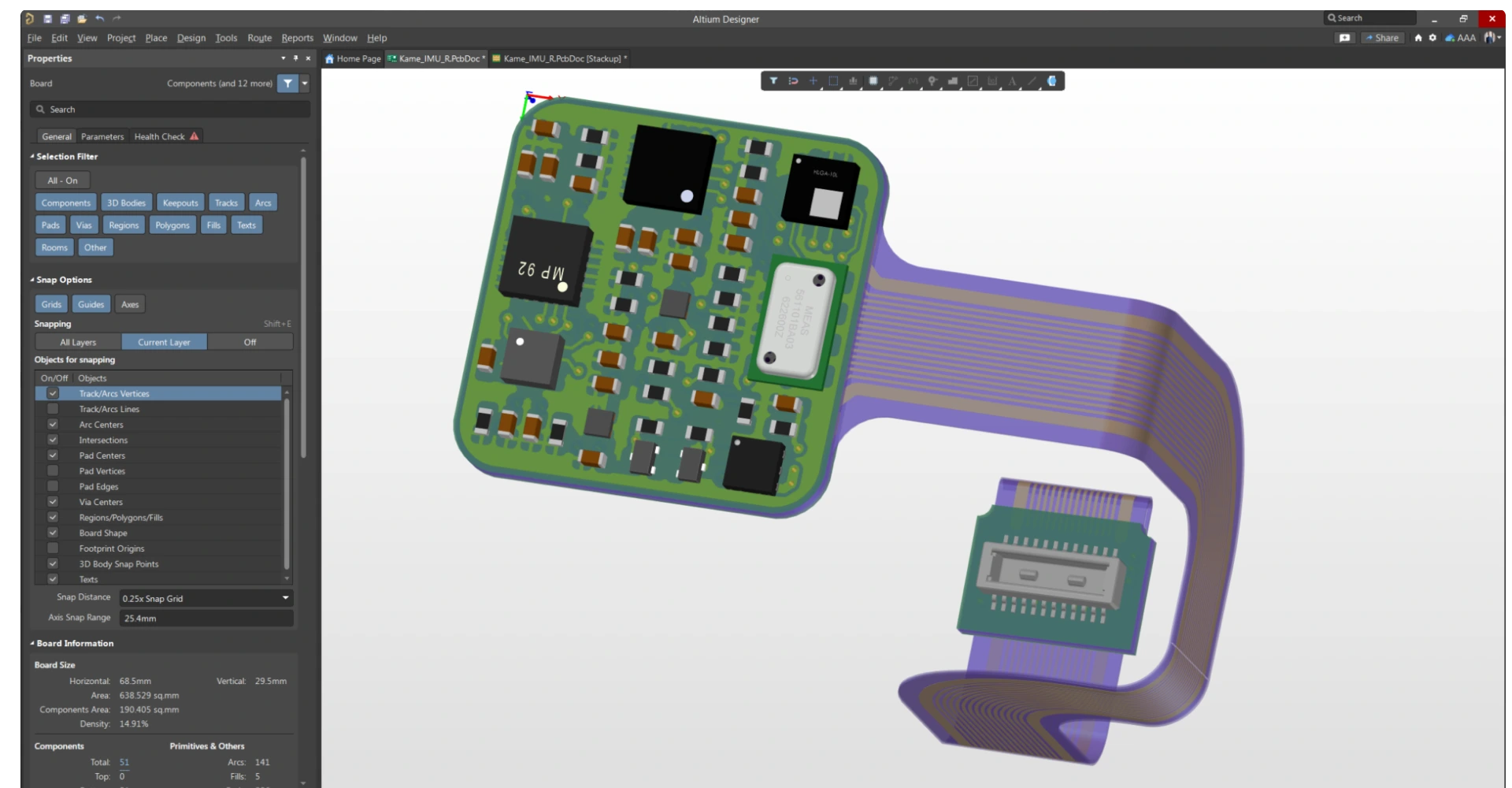
Task: Select the move objects cross tool
Action: click(x=813, y=81)
